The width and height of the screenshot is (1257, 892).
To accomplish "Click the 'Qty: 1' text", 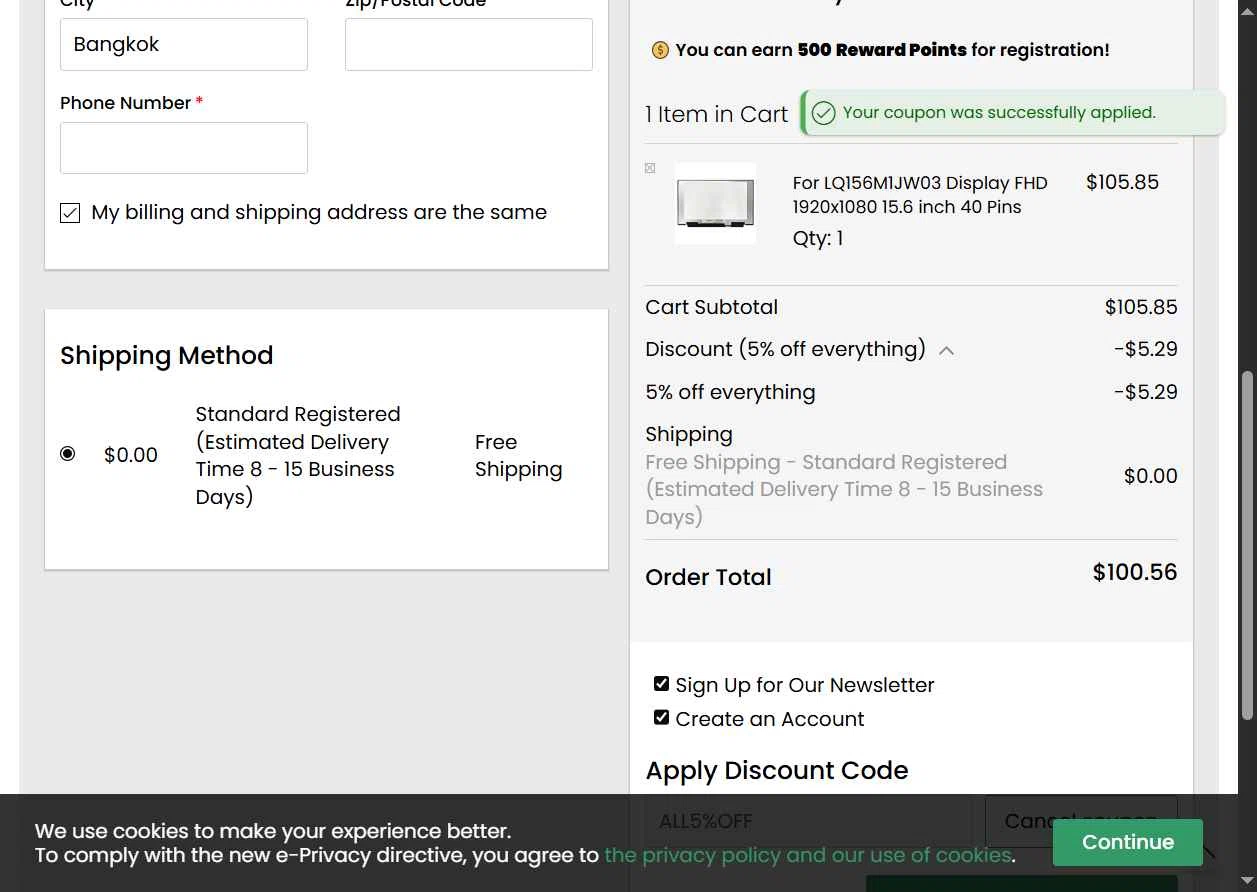I will [x=818, y=238].
